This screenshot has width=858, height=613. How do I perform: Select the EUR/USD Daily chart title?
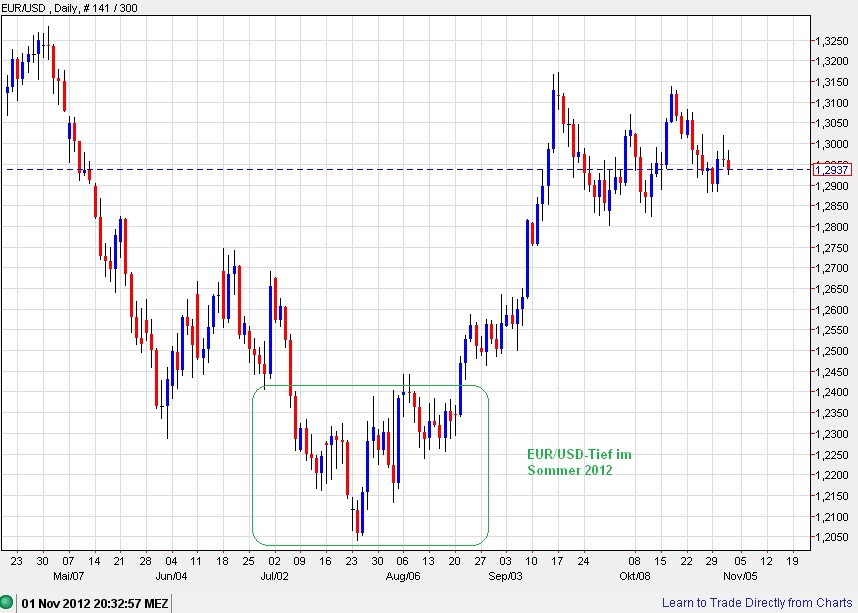69,8
